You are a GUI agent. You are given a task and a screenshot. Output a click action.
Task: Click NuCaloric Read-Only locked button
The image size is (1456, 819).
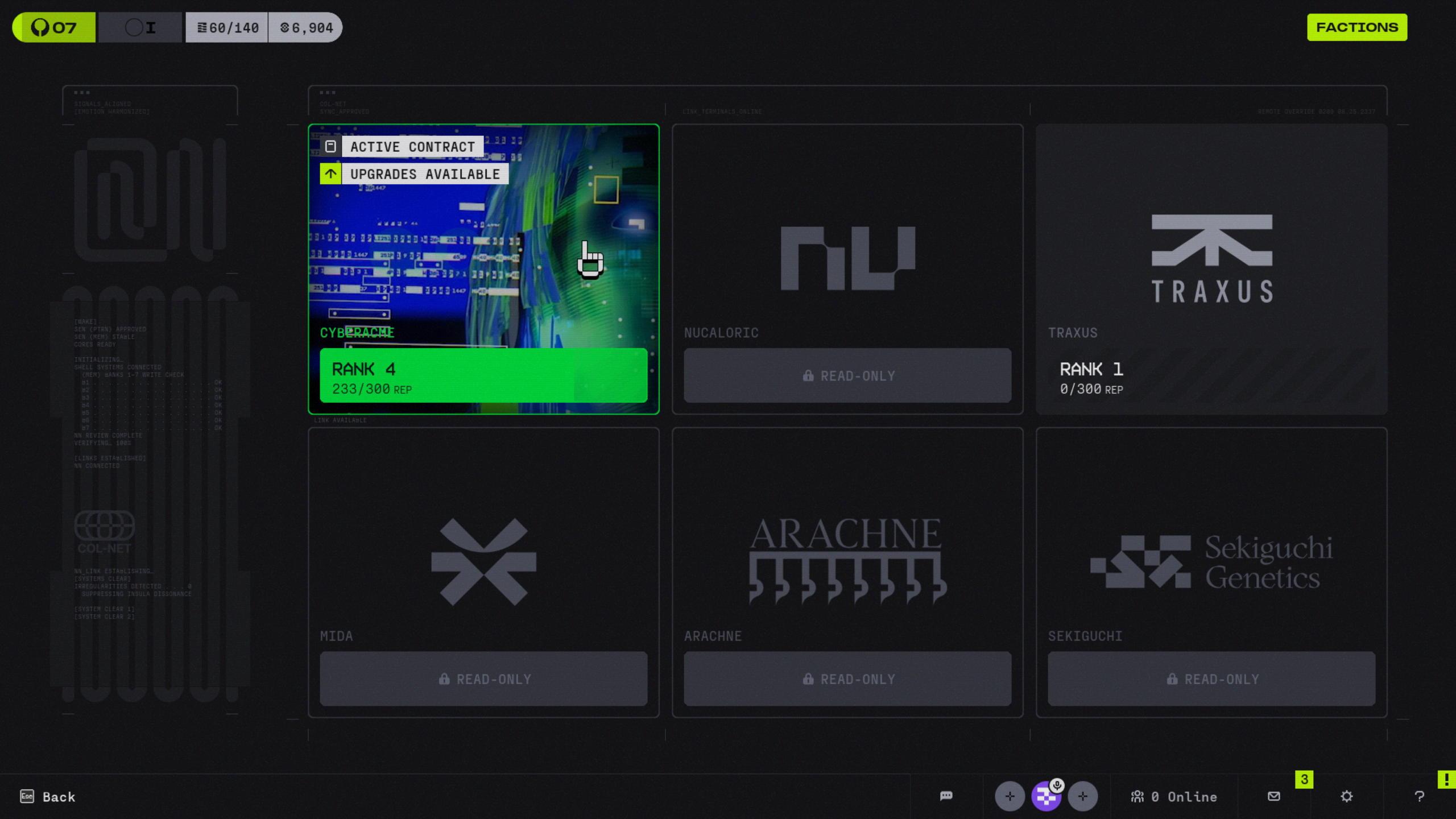(x=847, y=375)
